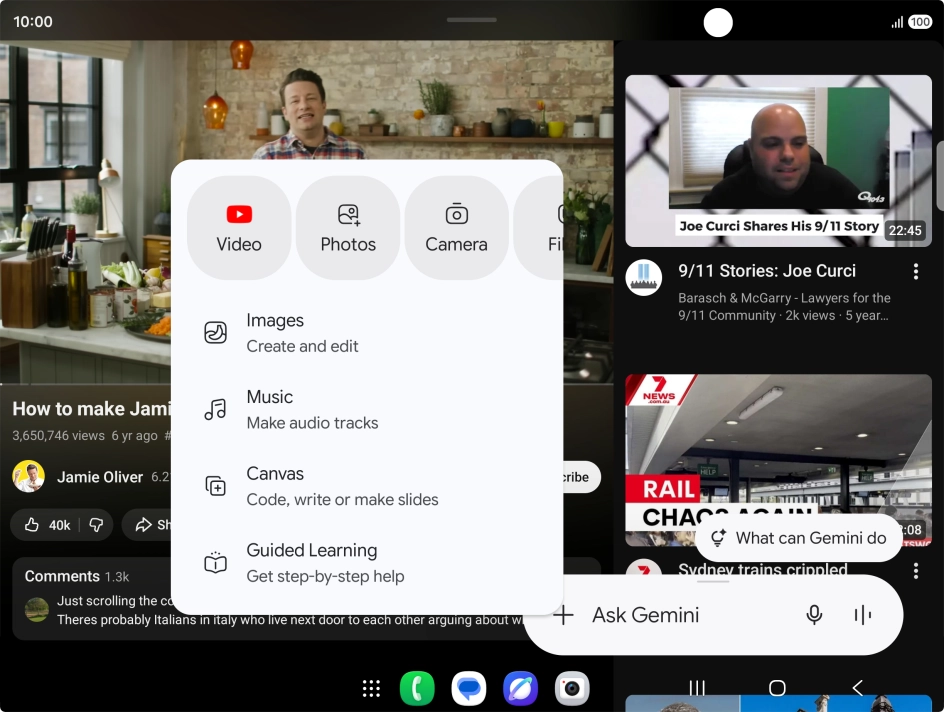Viewport: 944px width, 712px height.
Task: Like the Jamie Oliver video (40k)
Action: point(48,525)
